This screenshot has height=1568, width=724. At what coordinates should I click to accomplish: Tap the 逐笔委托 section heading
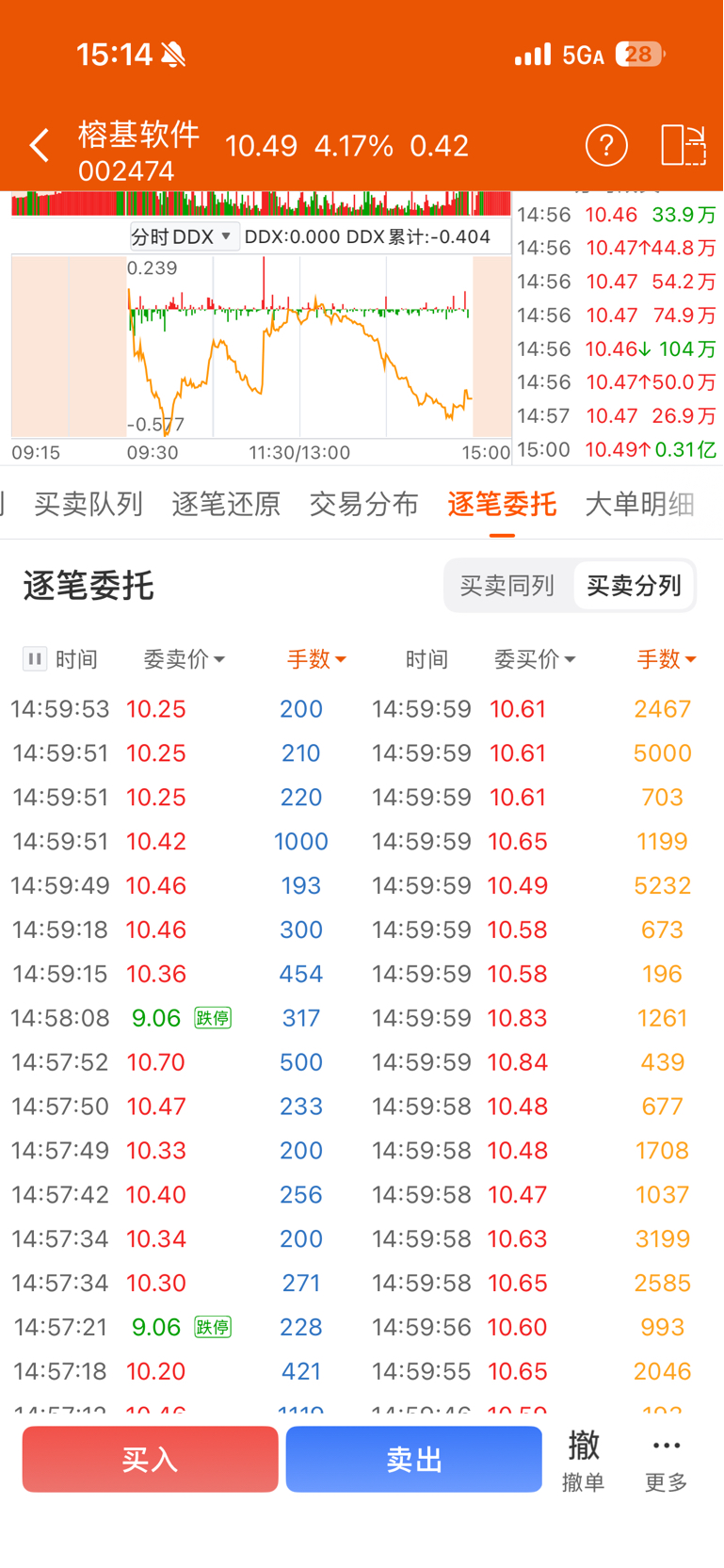pyautogui.click(x=88, y=586)
